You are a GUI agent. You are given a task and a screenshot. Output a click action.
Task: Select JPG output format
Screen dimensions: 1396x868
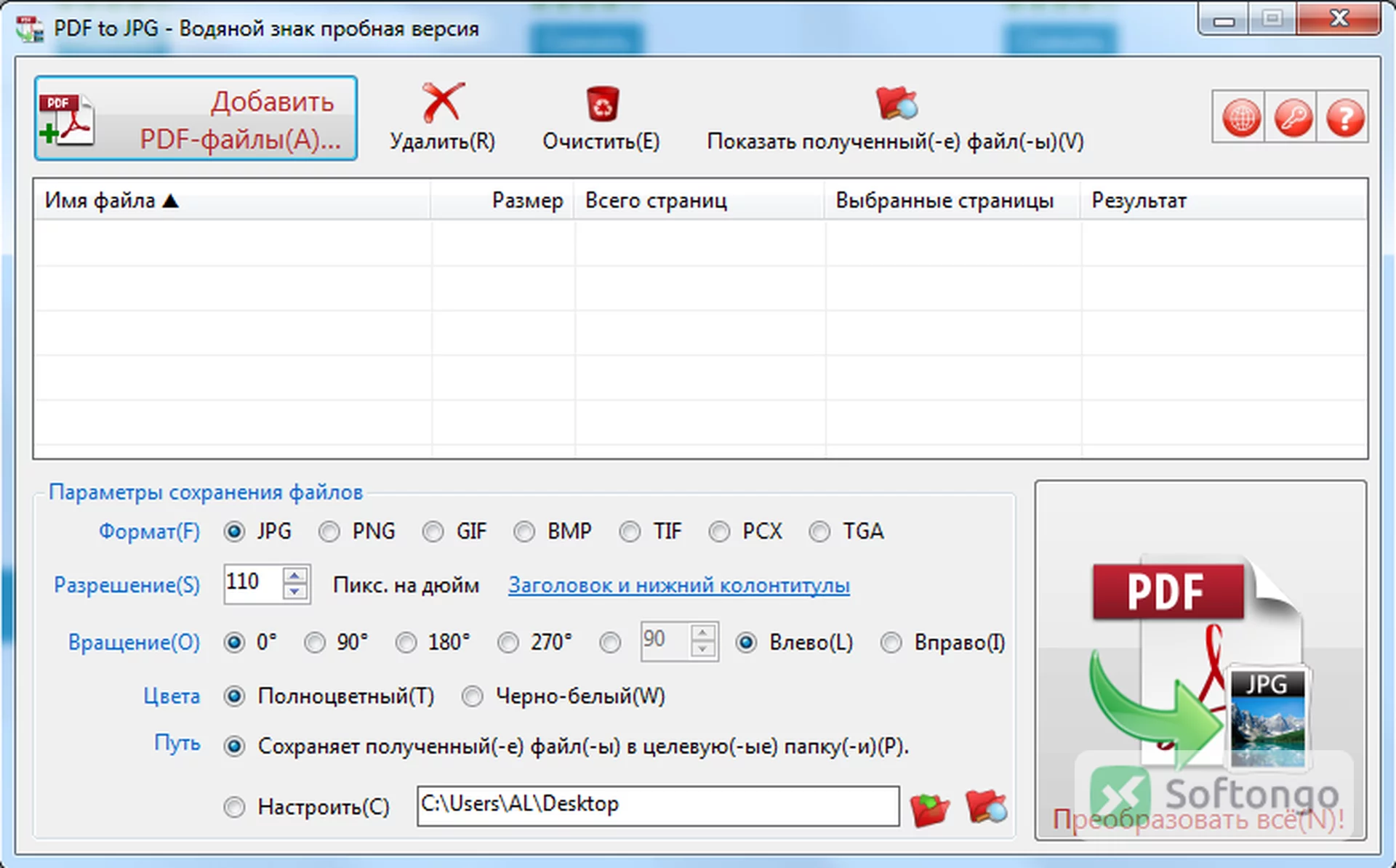(x=234, y=531)
